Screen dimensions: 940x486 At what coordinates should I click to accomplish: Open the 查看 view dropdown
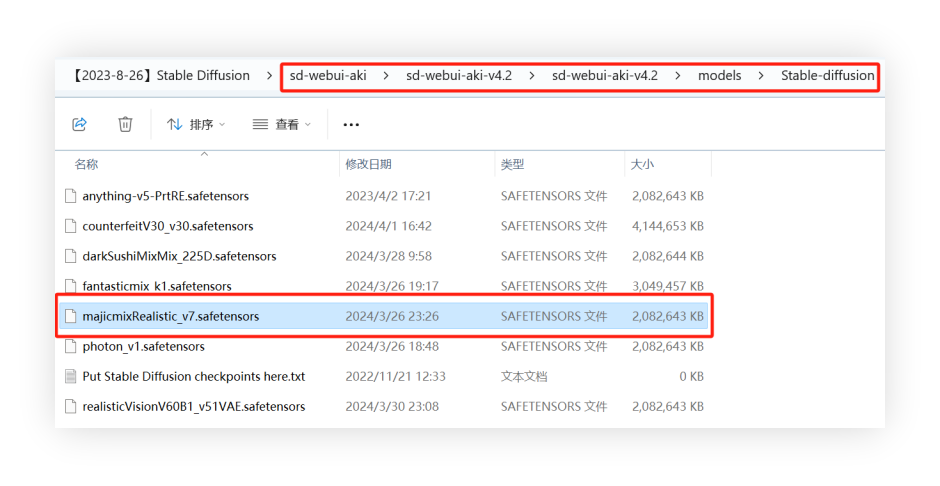pyautogui.click(x=282, y=124)
